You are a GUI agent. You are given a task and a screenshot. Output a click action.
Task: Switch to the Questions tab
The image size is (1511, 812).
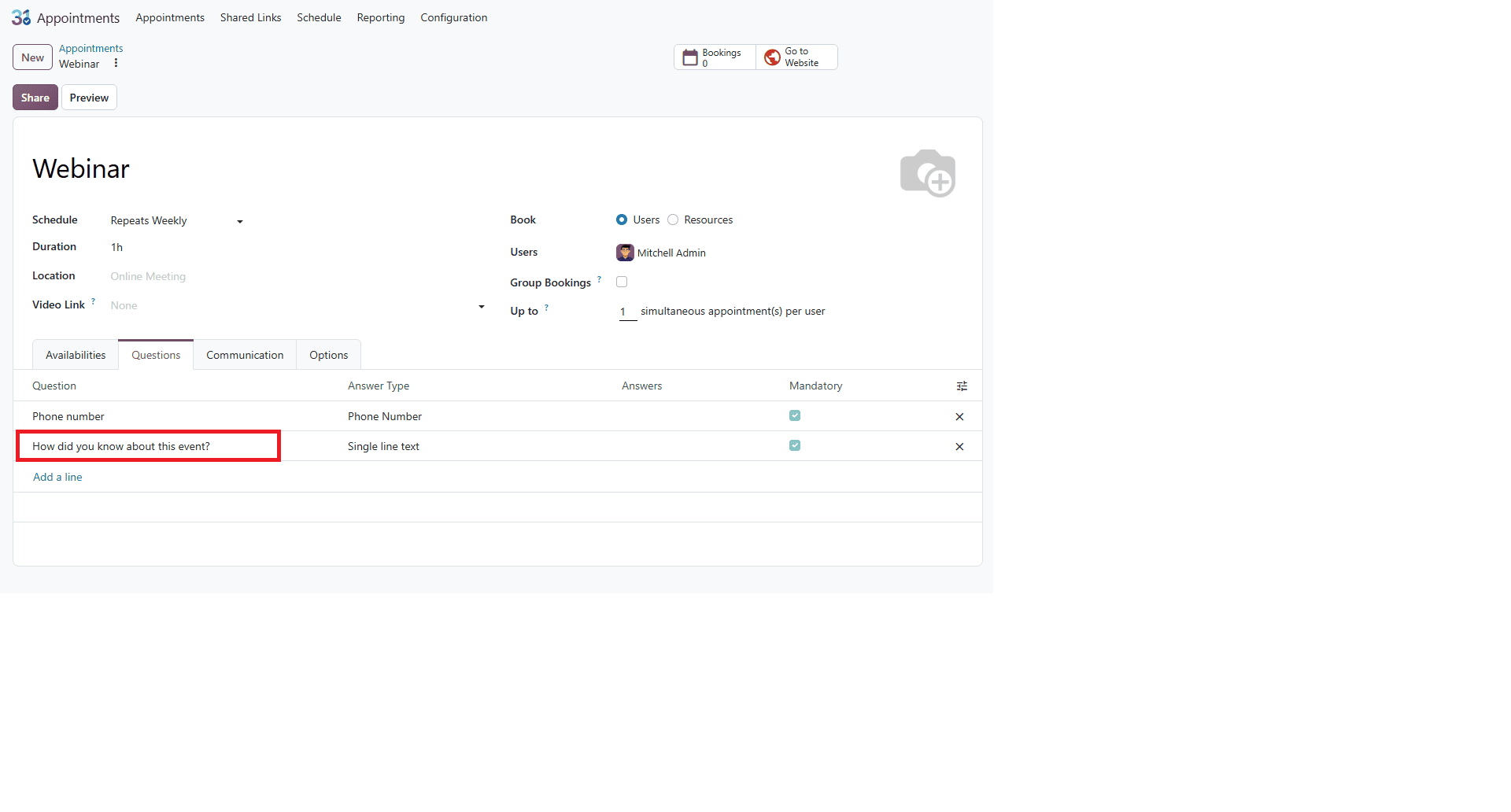click(156, 355)
